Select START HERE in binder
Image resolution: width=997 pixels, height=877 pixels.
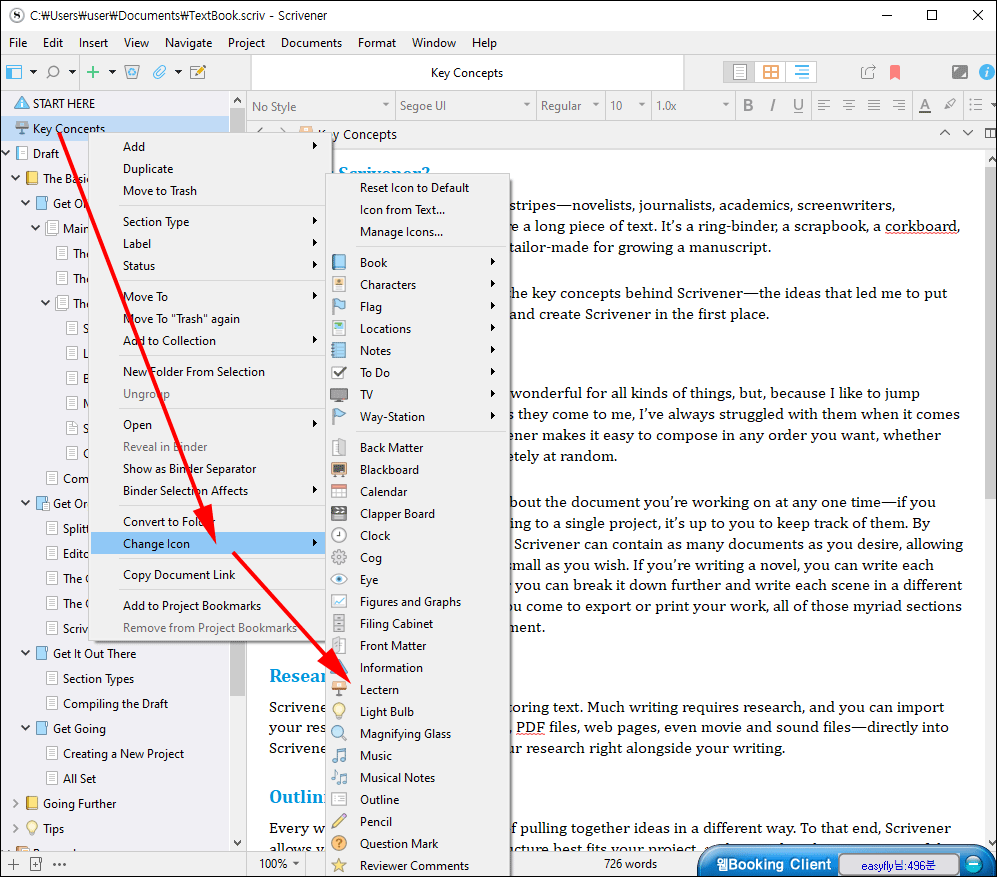click(x=64, y=103)
